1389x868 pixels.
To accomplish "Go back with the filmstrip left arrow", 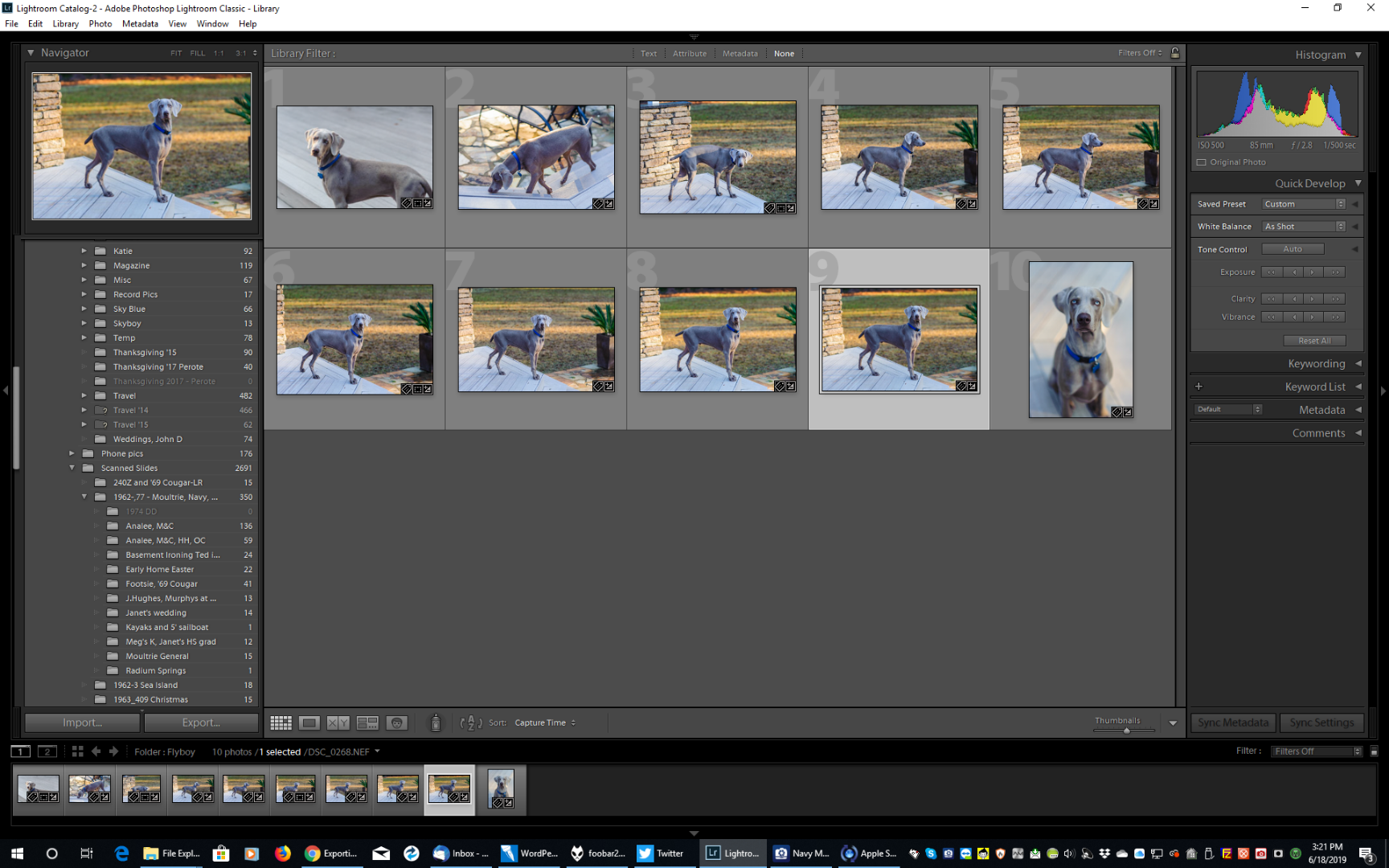I will click(96, 751).
